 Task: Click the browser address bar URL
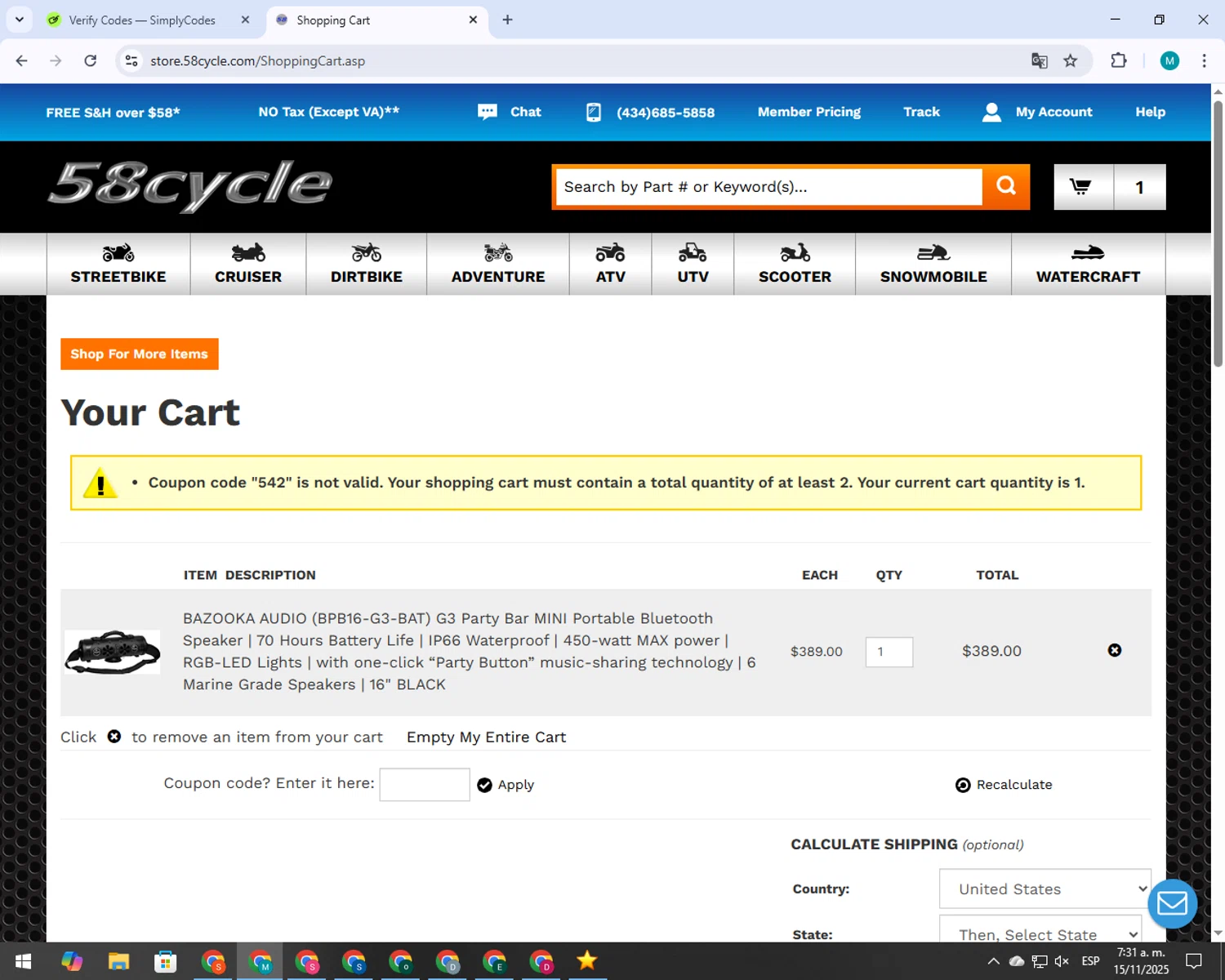257,60
